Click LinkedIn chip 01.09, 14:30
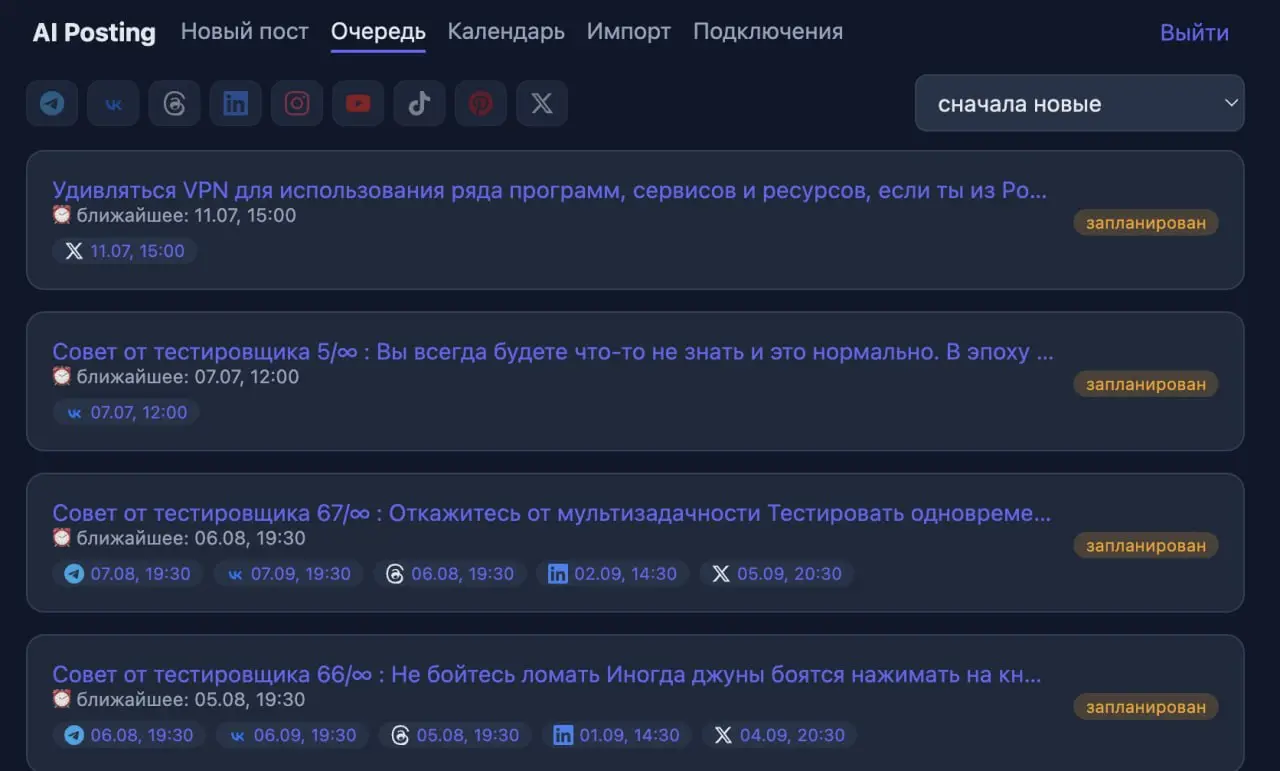Viewport: 1280px width, 771px height. click(x=617, y=735)
